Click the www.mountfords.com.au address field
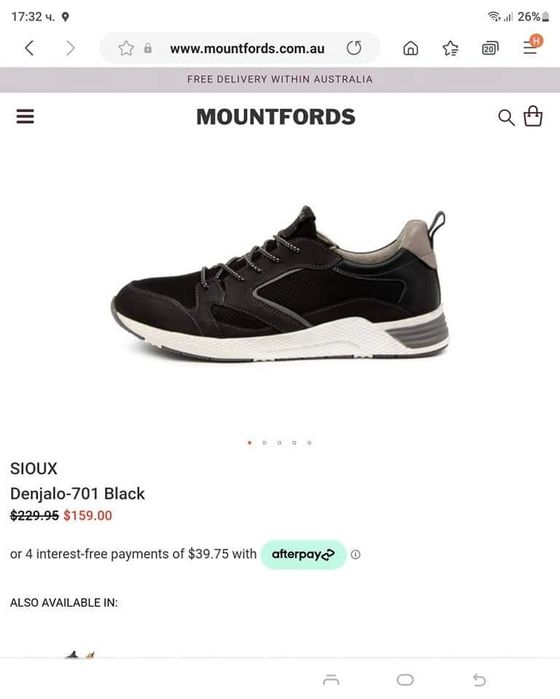560x699 pixels. tap(247, 48)
